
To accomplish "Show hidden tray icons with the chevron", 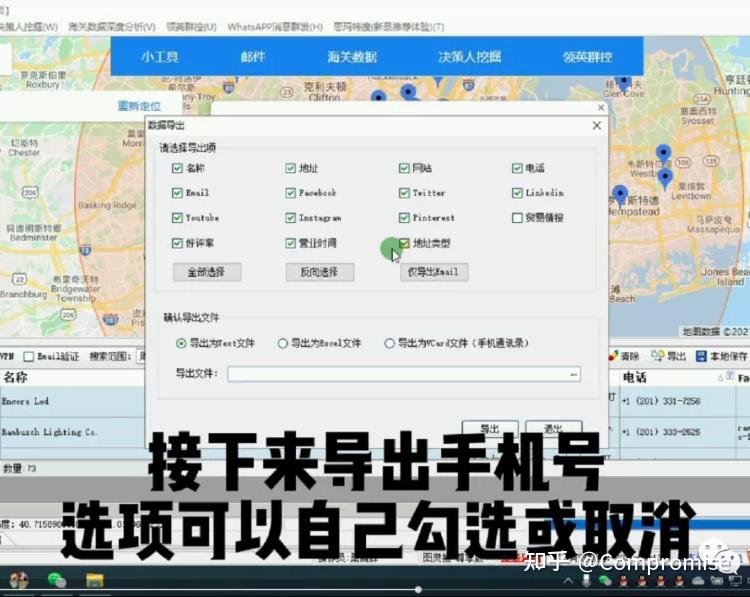I will (x=568, y=581).
